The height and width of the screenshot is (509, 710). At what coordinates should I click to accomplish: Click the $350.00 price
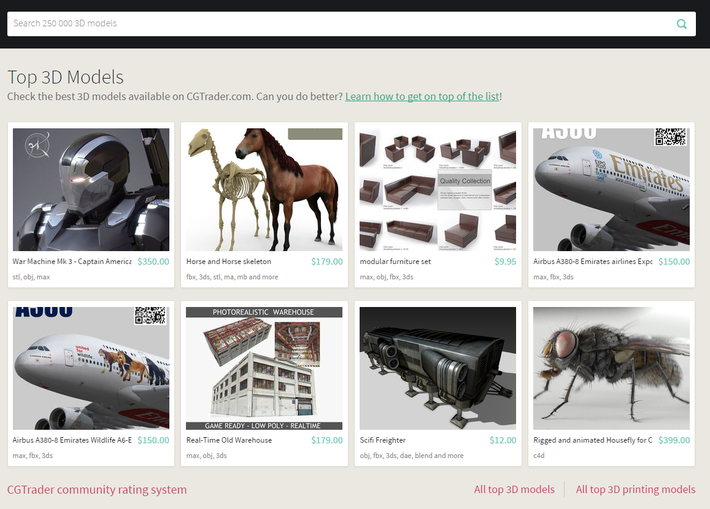pos(154,261)
